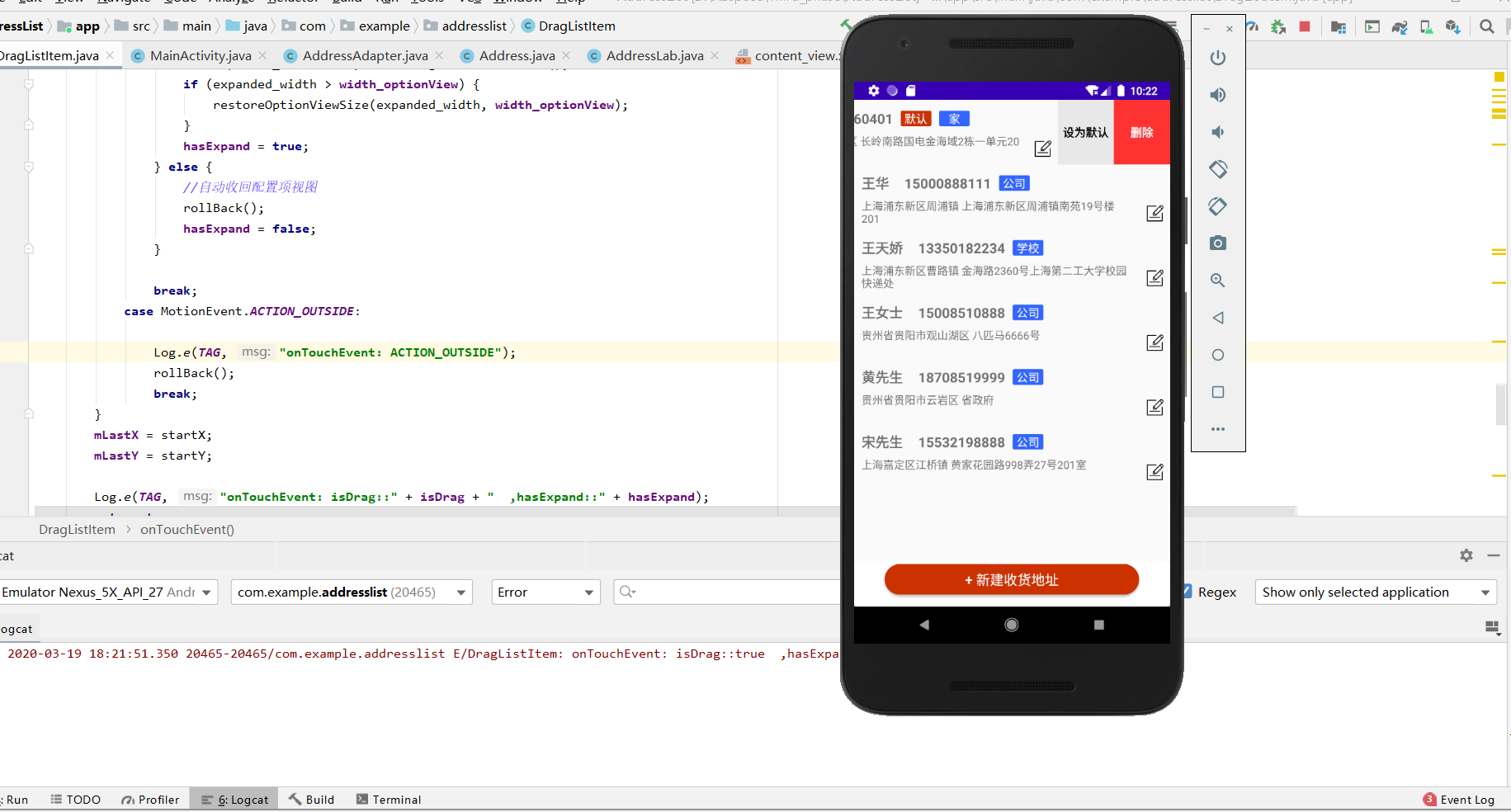Click the Search Everywhere magnifier icon

[x=1487, y=26]
